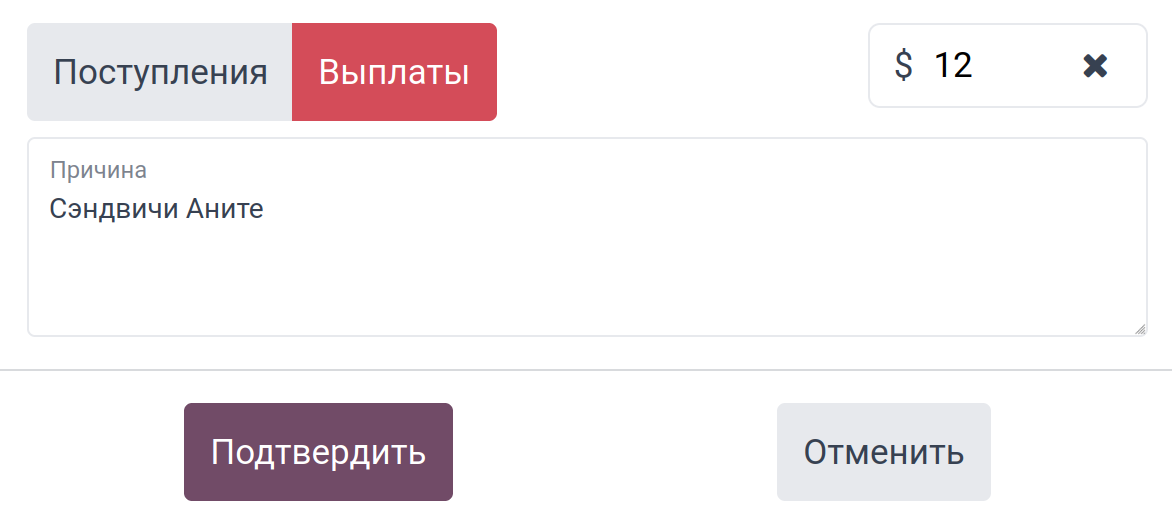Click the text label inside the Отменить button
This screenshot has width=1172, height=524.
884,453
